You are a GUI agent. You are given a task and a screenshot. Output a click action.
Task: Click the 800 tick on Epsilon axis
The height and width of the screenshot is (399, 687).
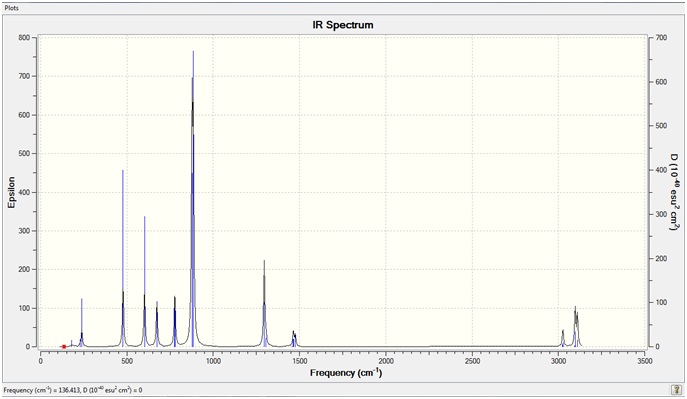(25, 38)
